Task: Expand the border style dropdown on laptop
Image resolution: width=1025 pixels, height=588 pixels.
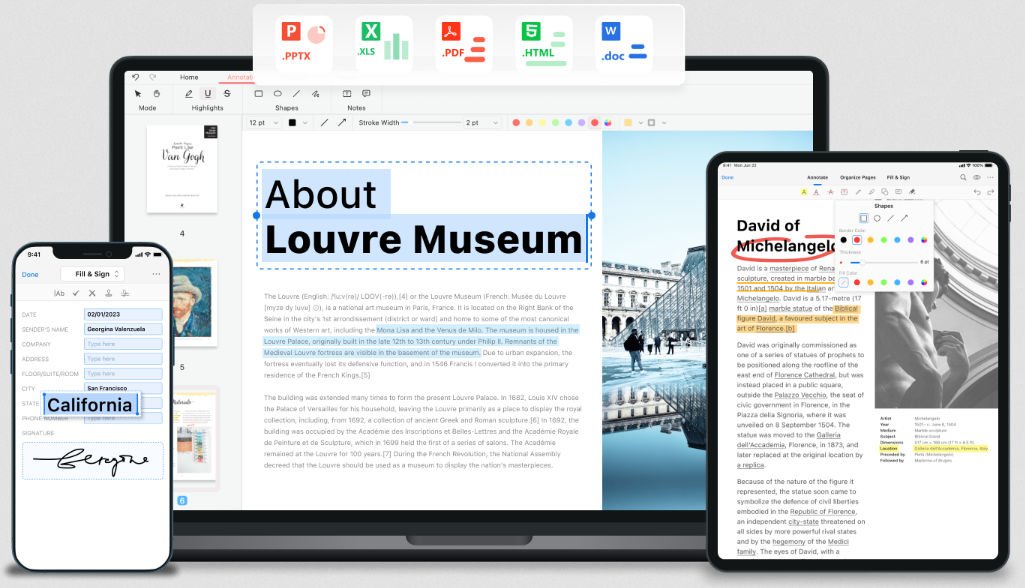Action: (x=664, y=122)
